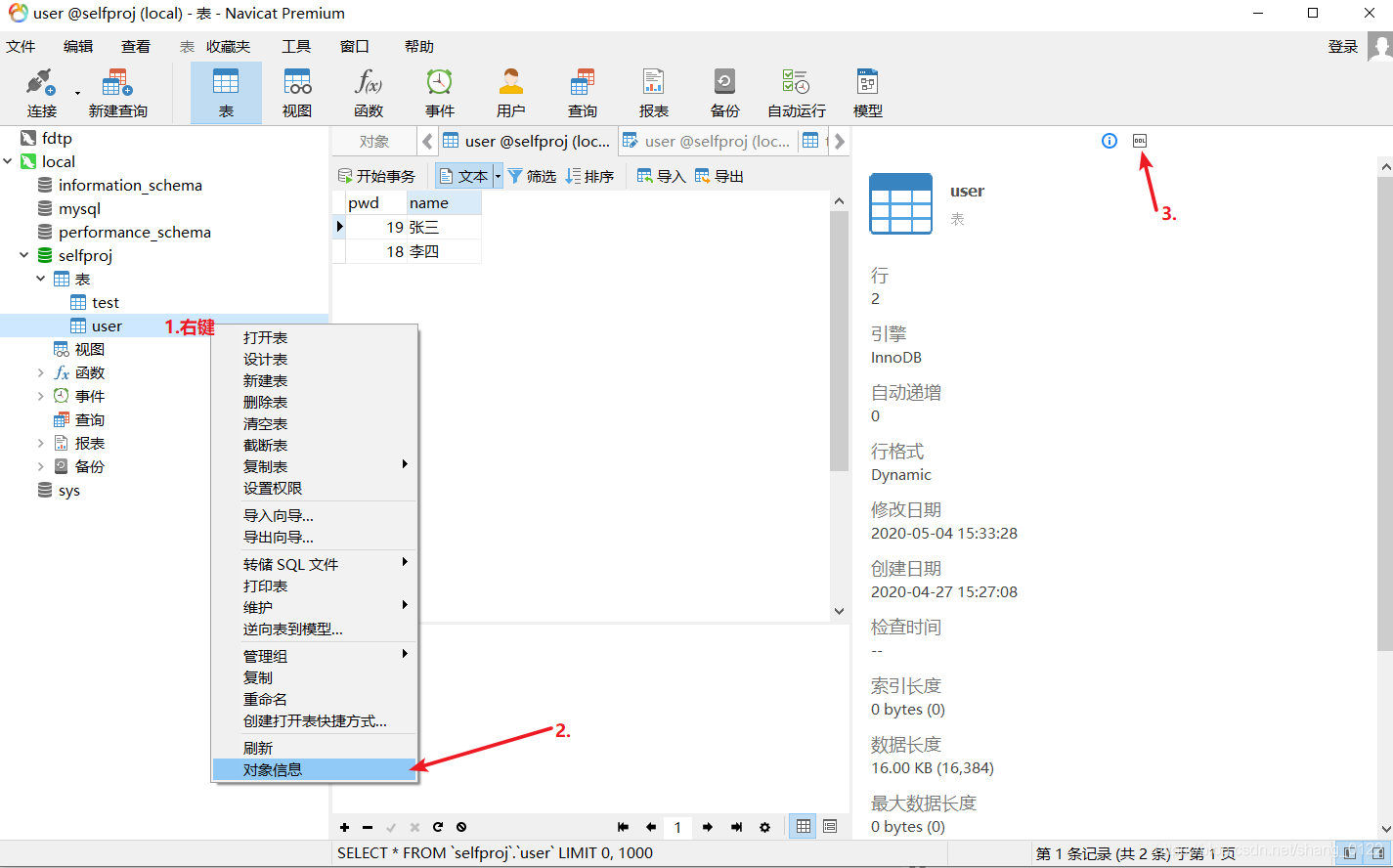This screenshot has width=1393, height=868.
Task: Open the 收藏夹 menu
Action: pyautogui.click(x=228, y=46)
